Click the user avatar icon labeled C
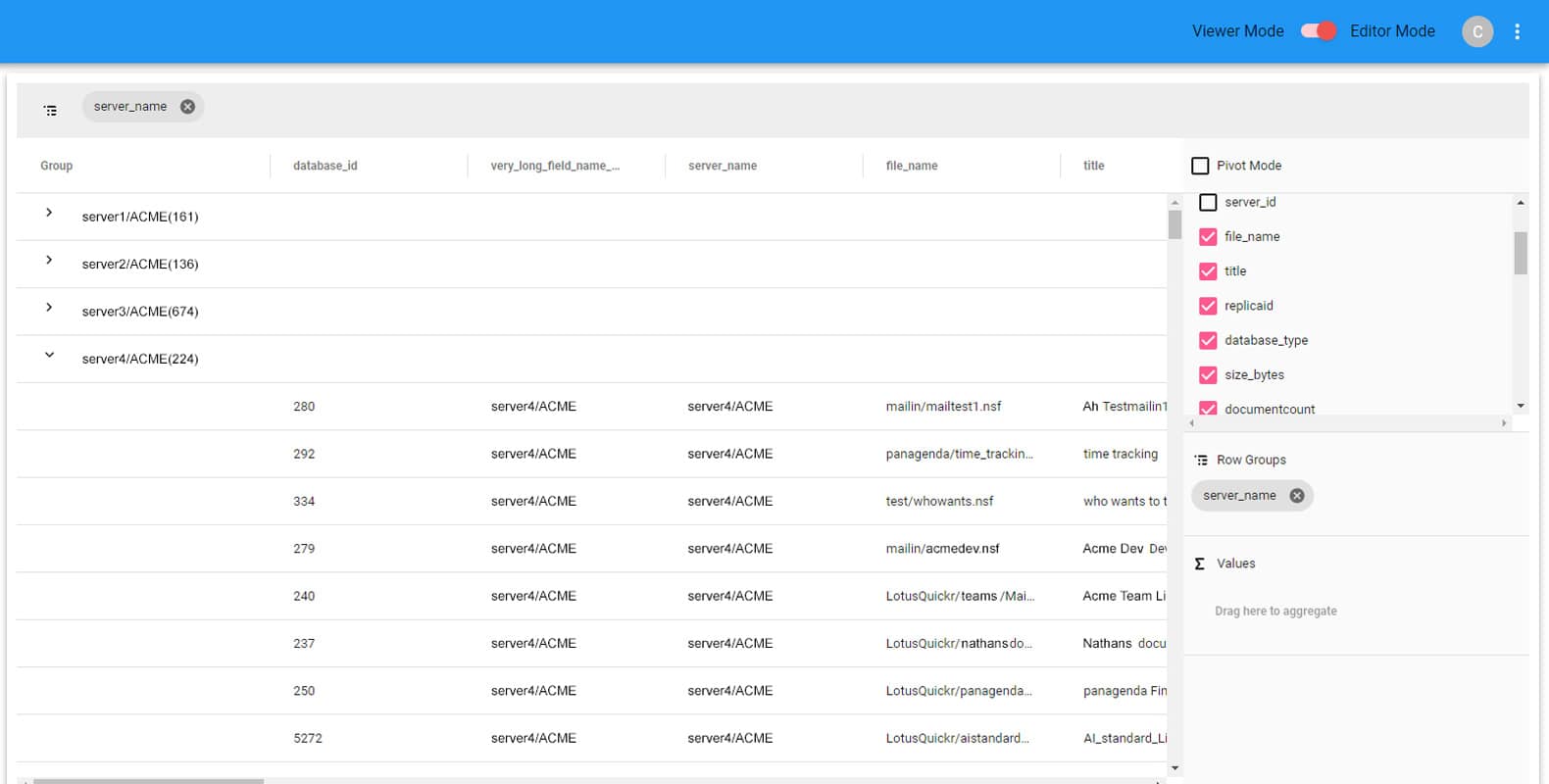The height and width of the screenshot is (784, 1549). click(x=1476, y=31)
